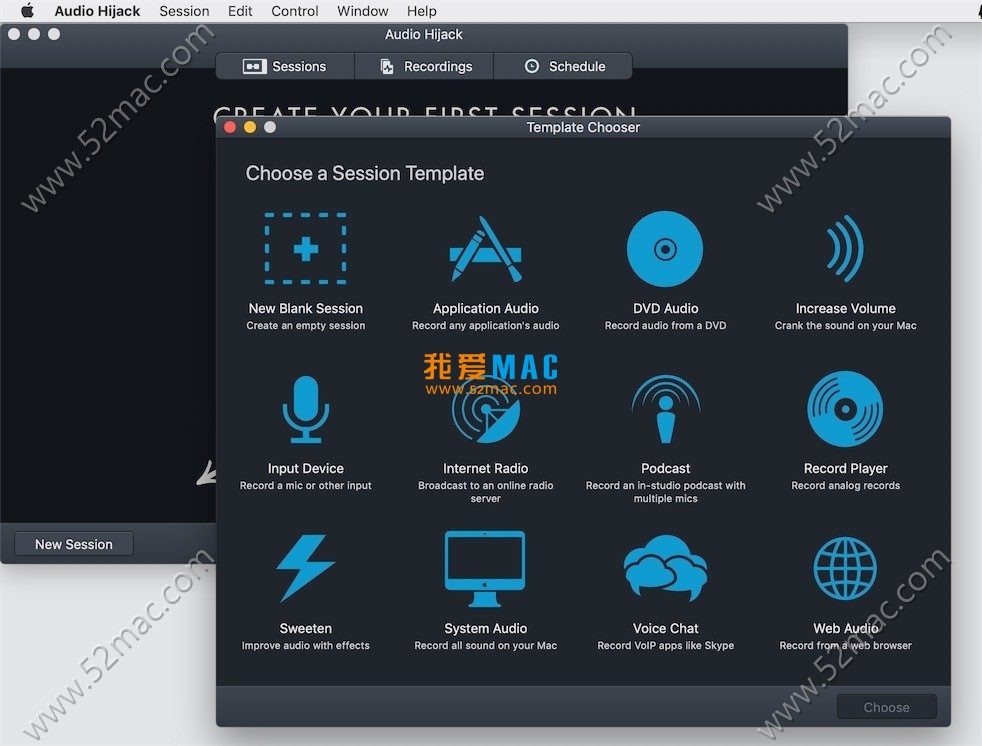Click 'Record all sound on your Mac' description
Screen dimensions: 982x746
pos(485,645)
